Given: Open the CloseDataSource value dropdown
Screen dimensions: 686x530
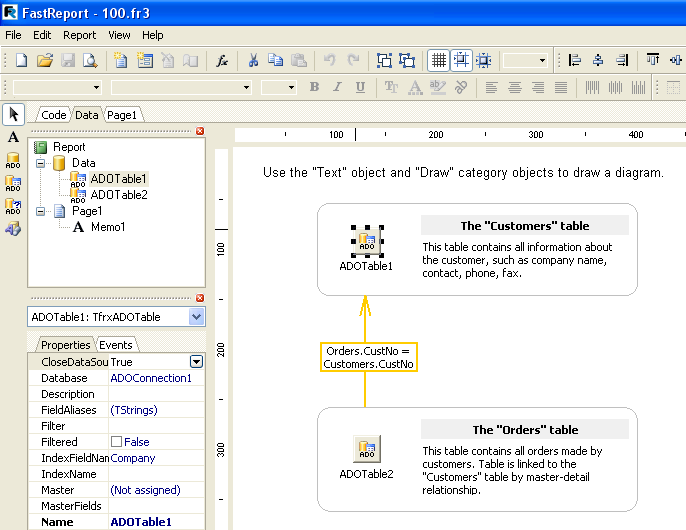Looking at the screenshot, I should 196,362.
